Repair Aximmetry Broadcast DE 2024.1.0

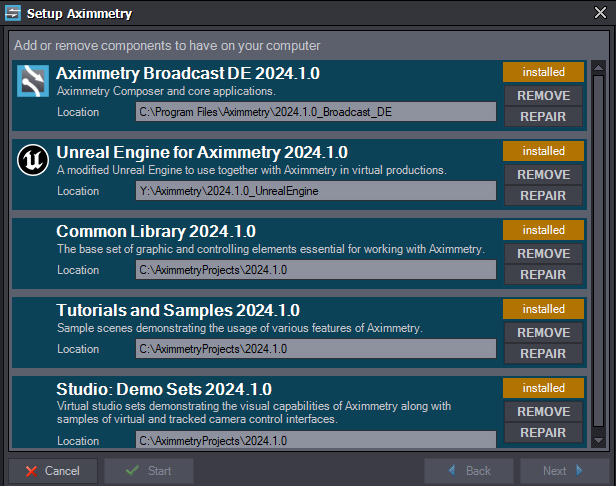coord(543,117)
